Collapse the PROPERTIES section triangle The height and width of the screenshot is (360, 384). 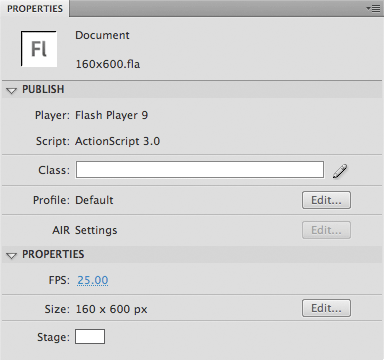click(x=12, y=256)
